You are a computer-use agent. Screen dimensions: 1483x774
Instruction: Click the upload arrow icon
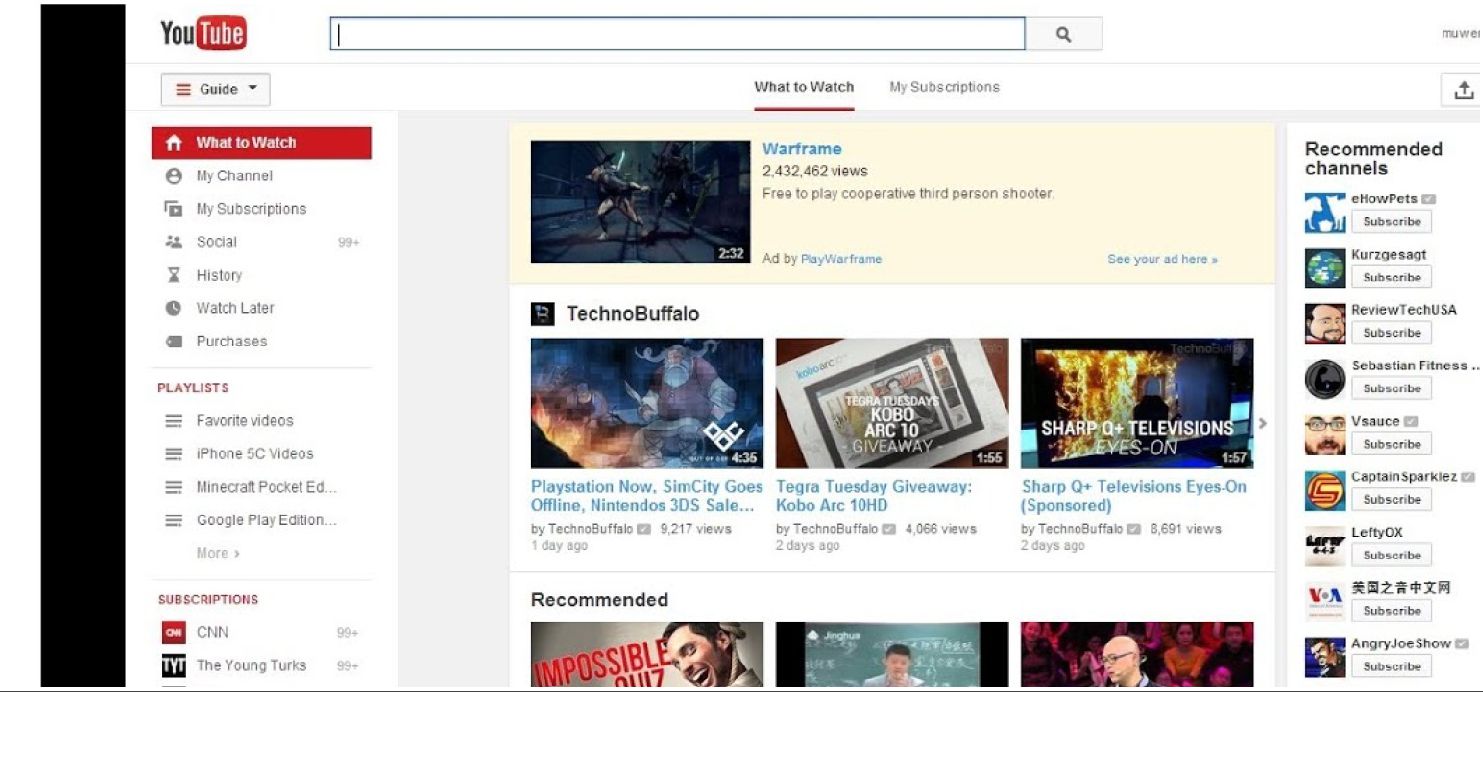(x=1463, y=89)
